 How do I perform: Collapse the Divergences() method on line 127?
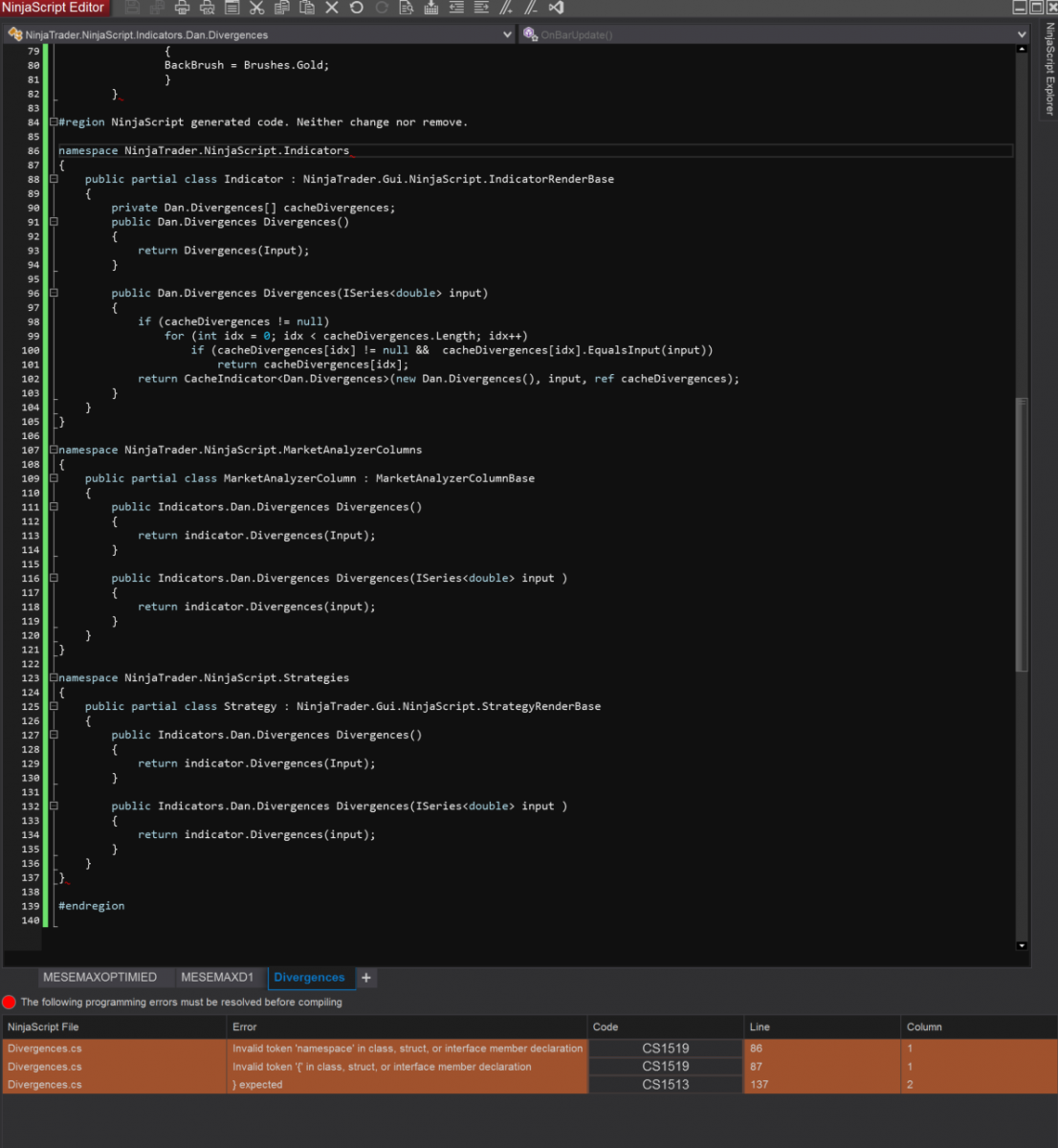point(54,735)
